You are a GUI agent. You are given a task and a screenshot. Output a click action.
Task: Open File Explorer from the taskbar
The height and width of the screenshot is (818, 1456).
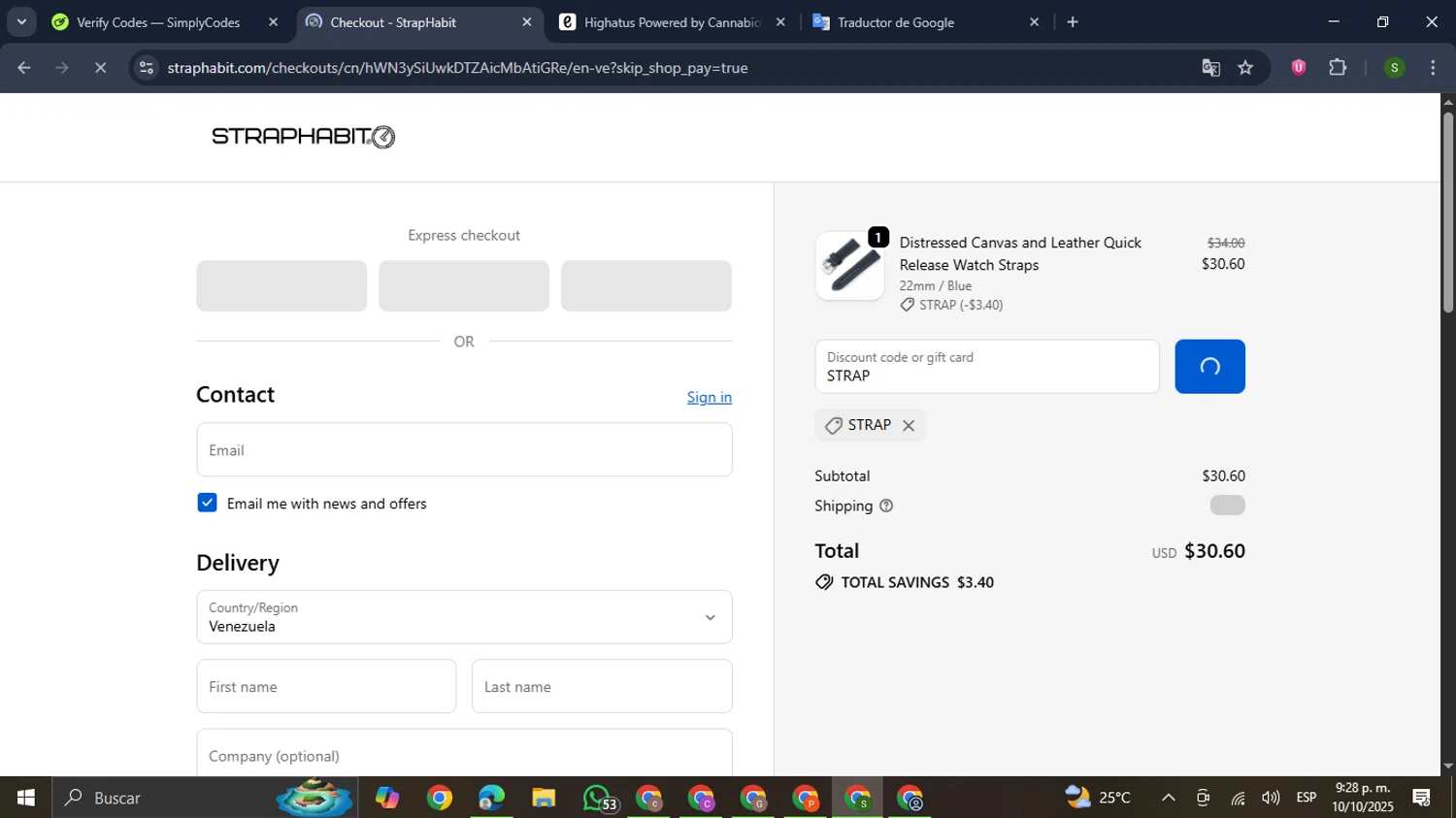tap(544, 798)
